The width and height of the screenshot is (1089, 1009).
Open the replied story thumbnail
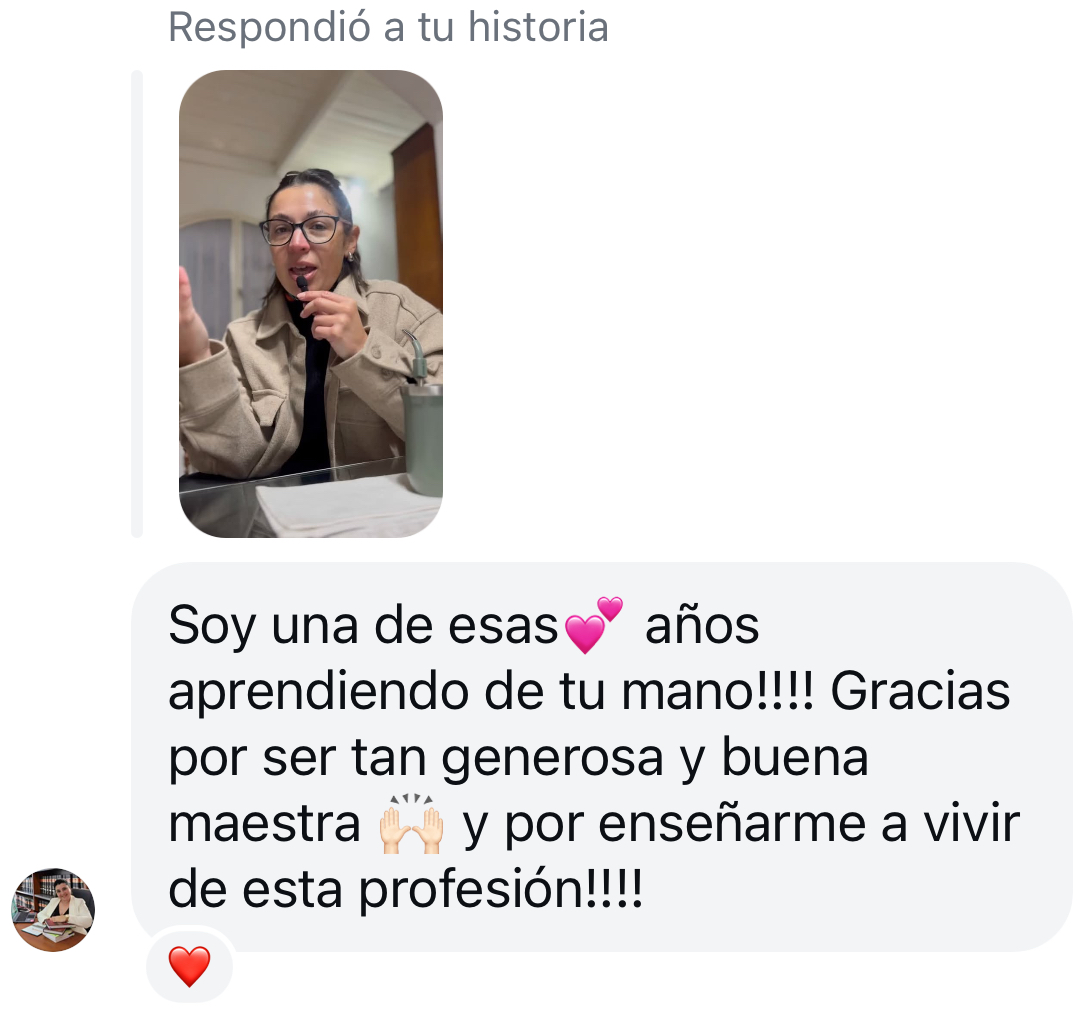[x=311, y=303]
